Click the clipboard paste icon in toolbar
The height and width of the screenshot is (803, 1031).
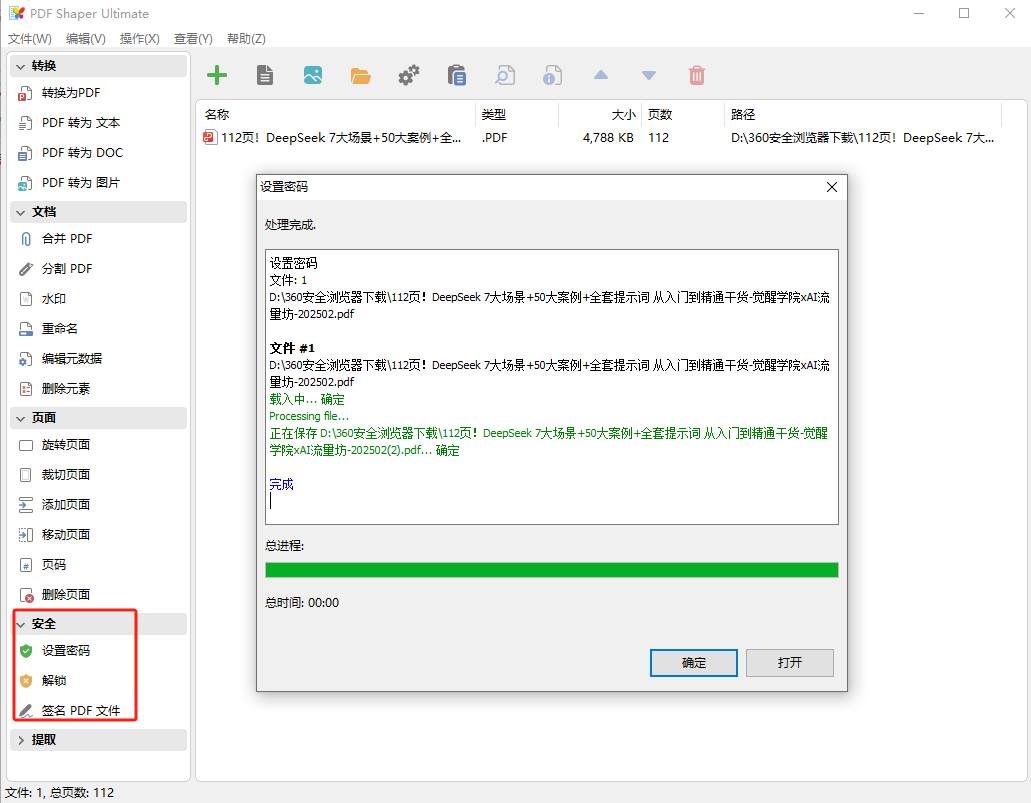(456, 76)
